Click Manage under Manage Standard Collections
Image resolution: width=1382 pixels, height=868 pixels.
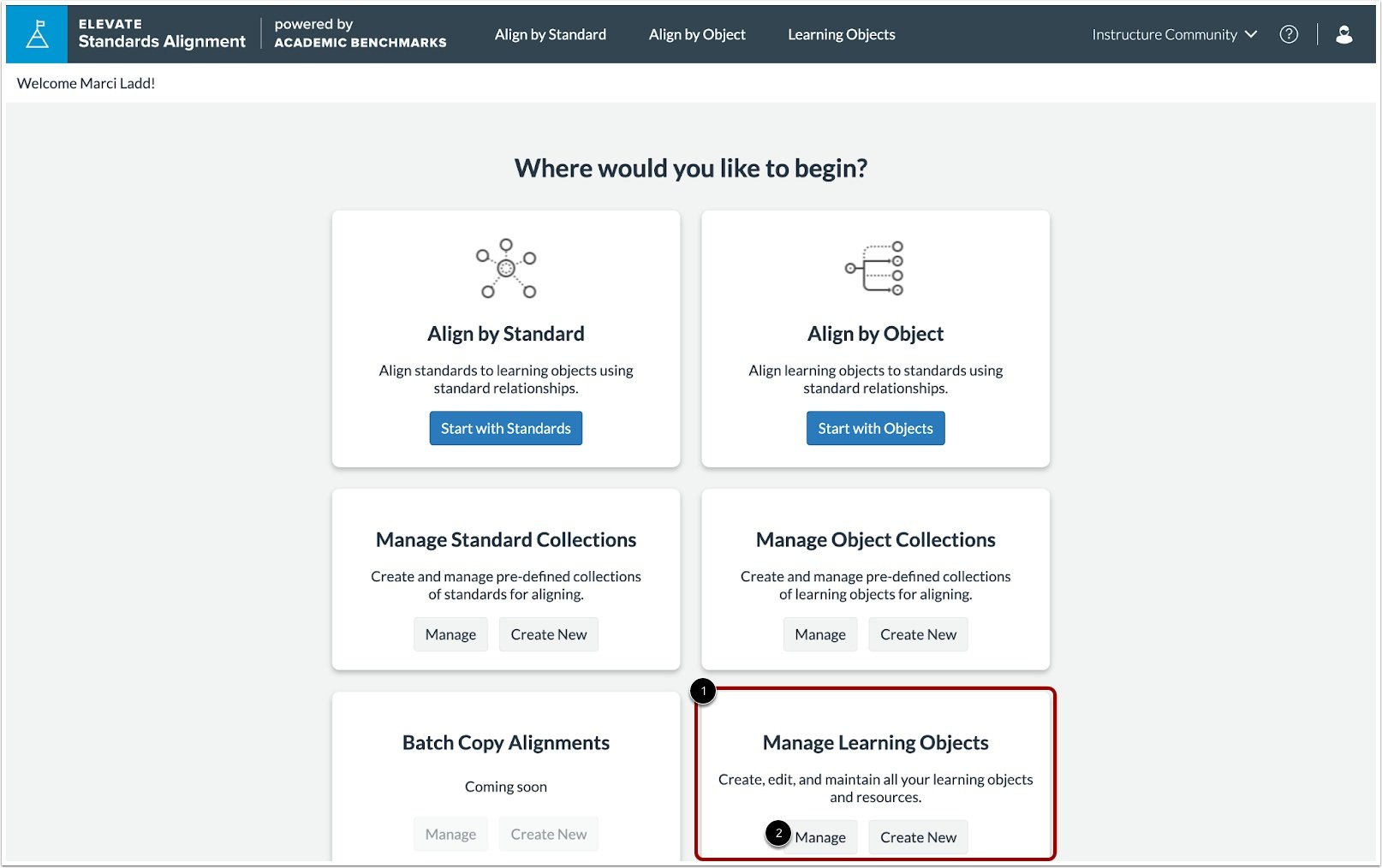click(450, 634)
